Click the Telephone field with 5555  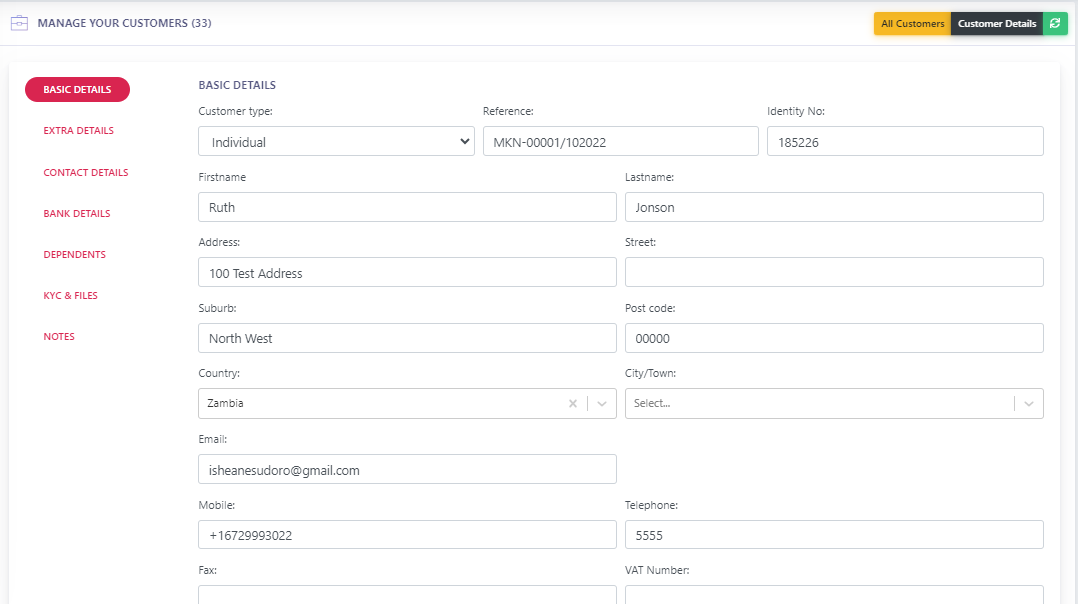834,535
